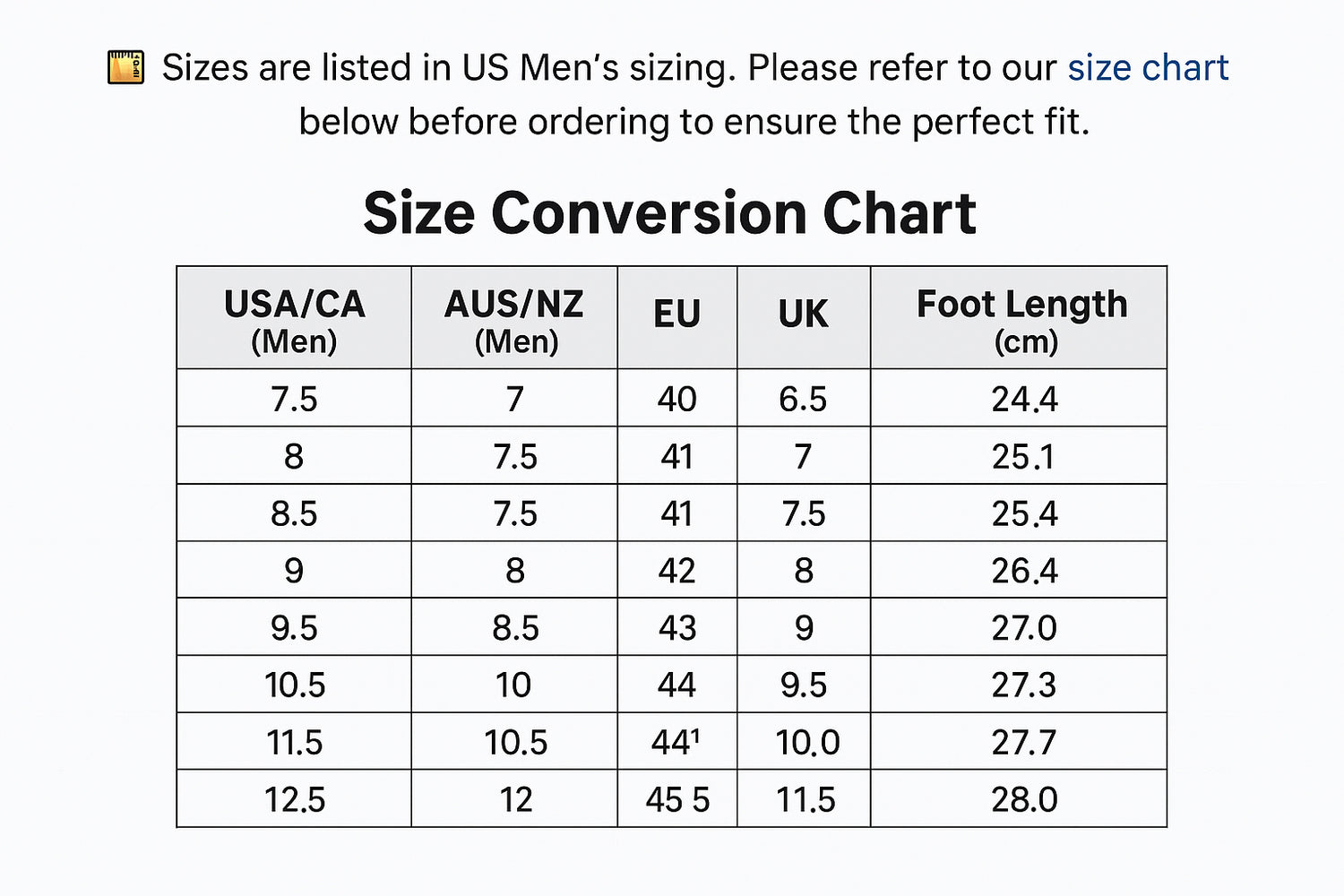This screenshot has height=896, width=1344.
Task: Click the UK size 6.5 cell
Action: click(803, 400)
